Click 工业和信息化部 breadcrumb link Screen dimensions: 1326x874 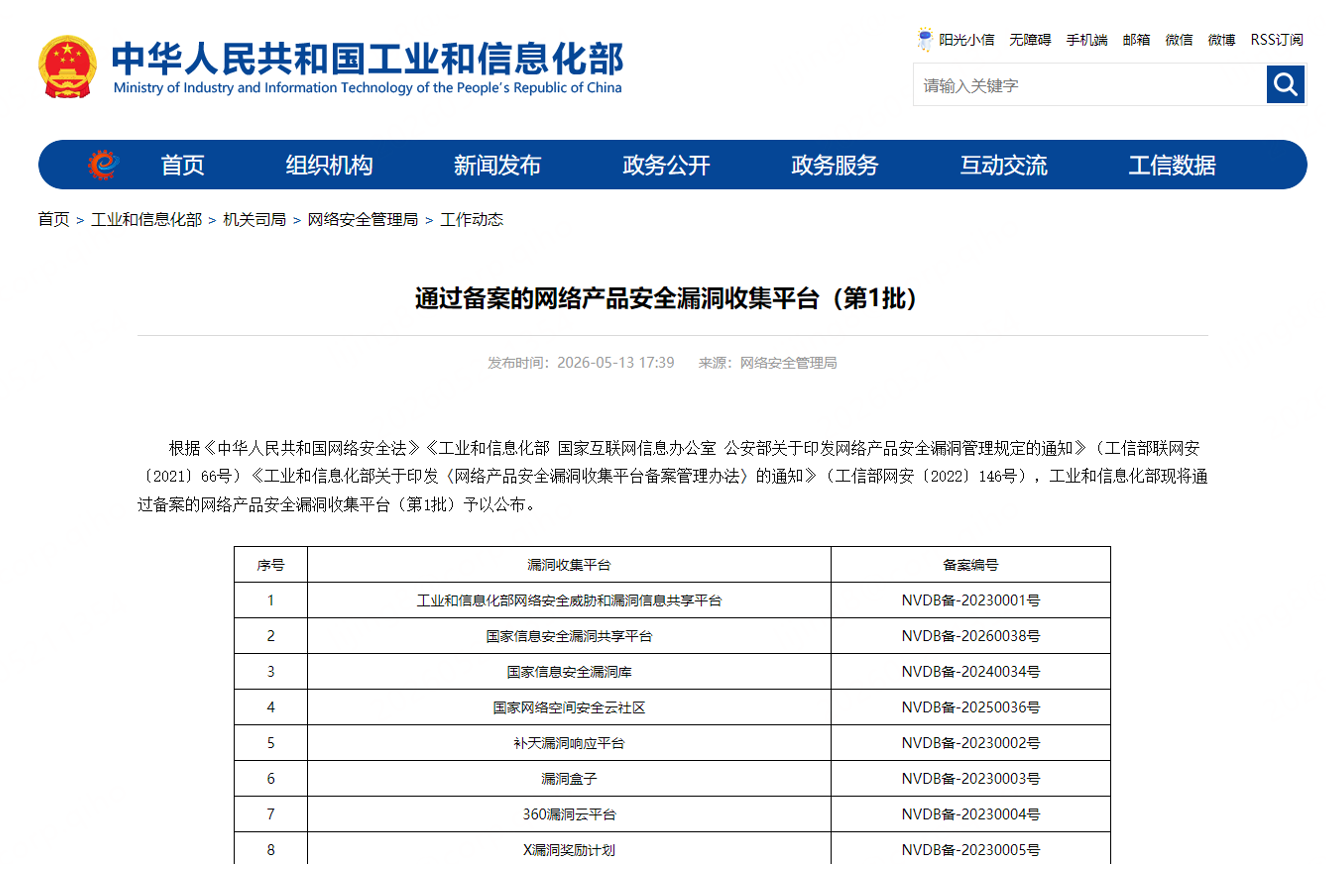[146, 219]
